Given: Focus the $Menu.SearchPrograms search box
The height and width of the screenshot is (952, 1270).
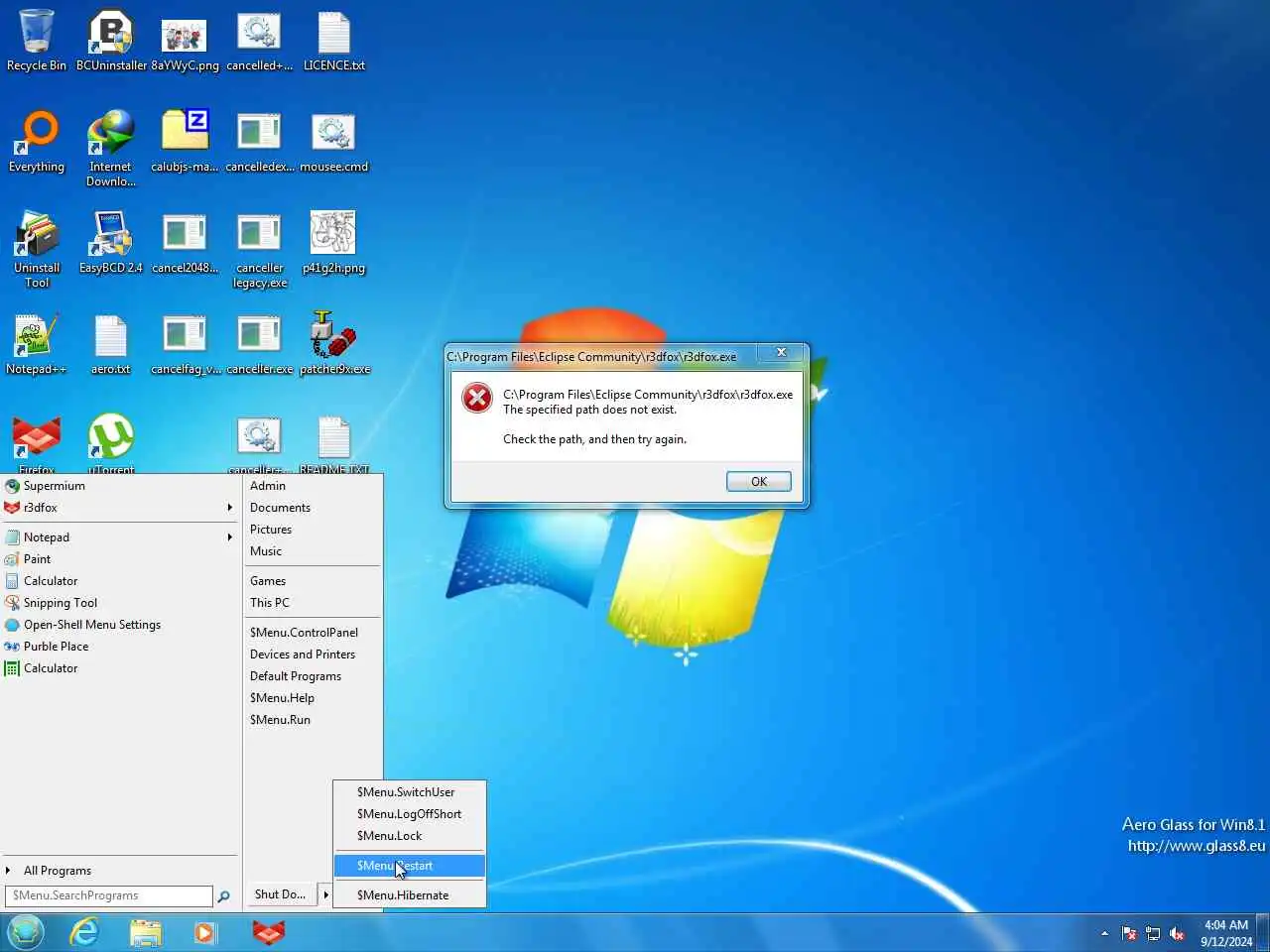Looking at the screenshot, I should pos(109,895).
